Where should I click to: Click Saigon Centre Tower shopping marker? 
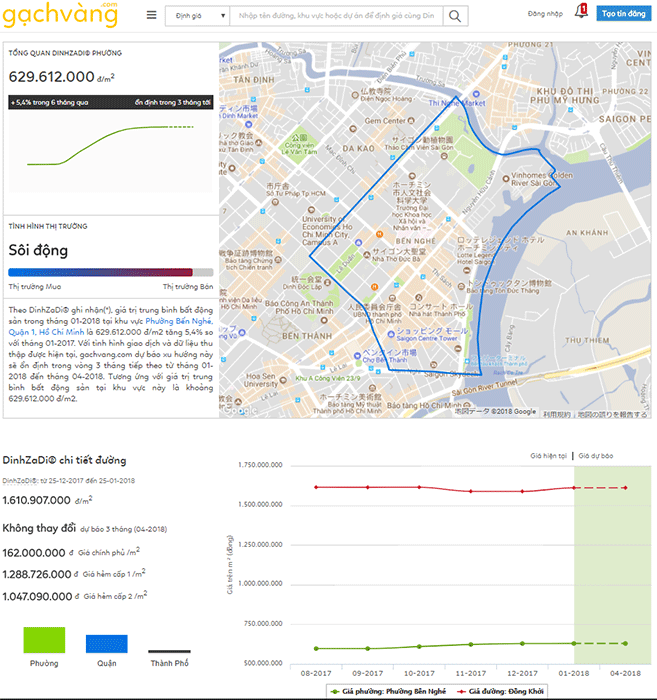(391, 333)
